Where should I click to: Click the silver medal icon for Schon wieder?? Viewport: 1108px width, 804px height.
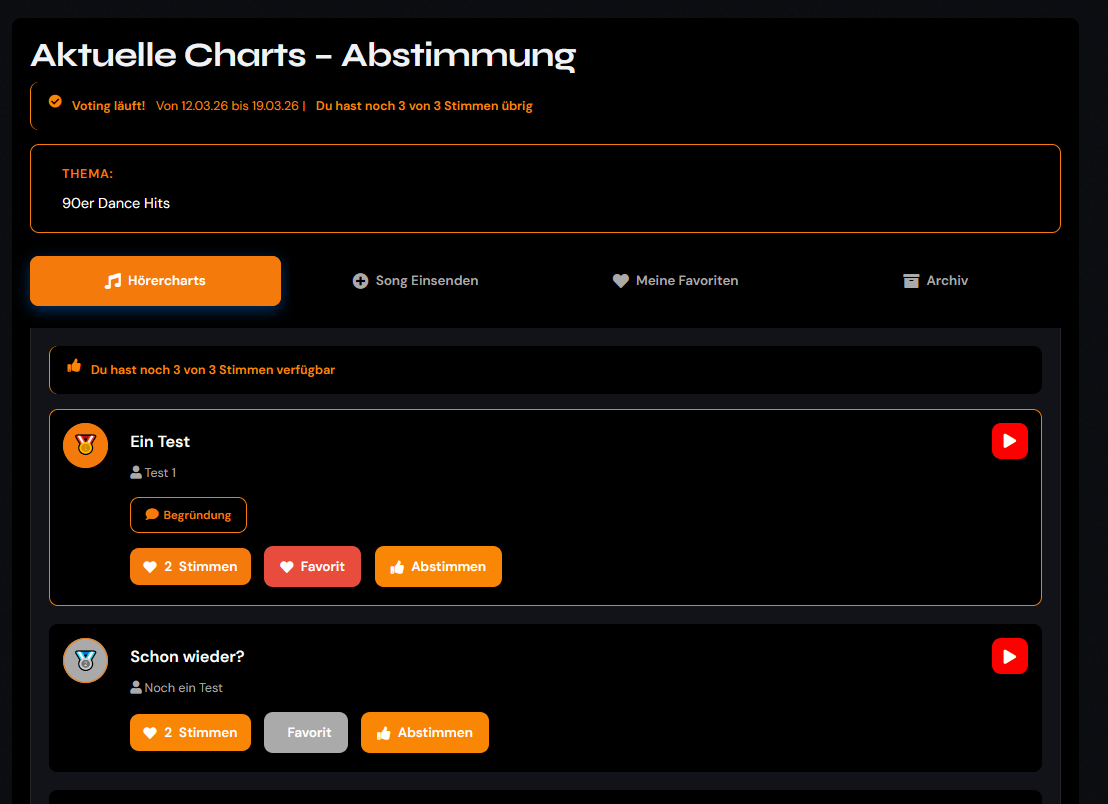click(85, 660)
